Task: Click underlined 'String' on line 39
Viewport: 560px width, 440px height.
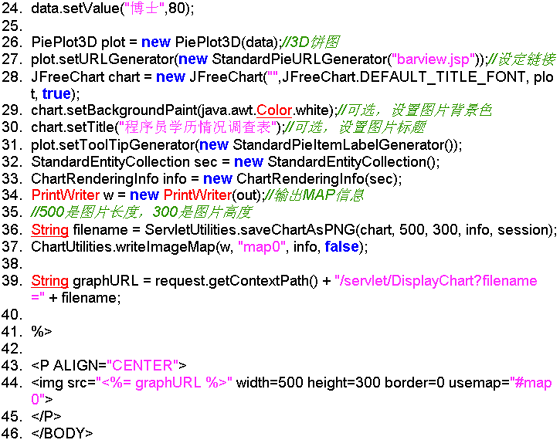Action: 50,281
